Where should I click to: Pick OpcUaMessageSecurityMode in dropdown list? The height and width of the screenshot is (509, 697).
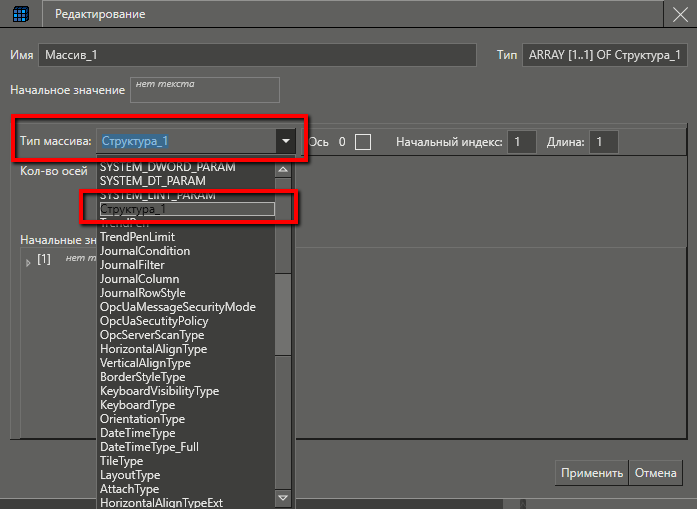point(177,307)
